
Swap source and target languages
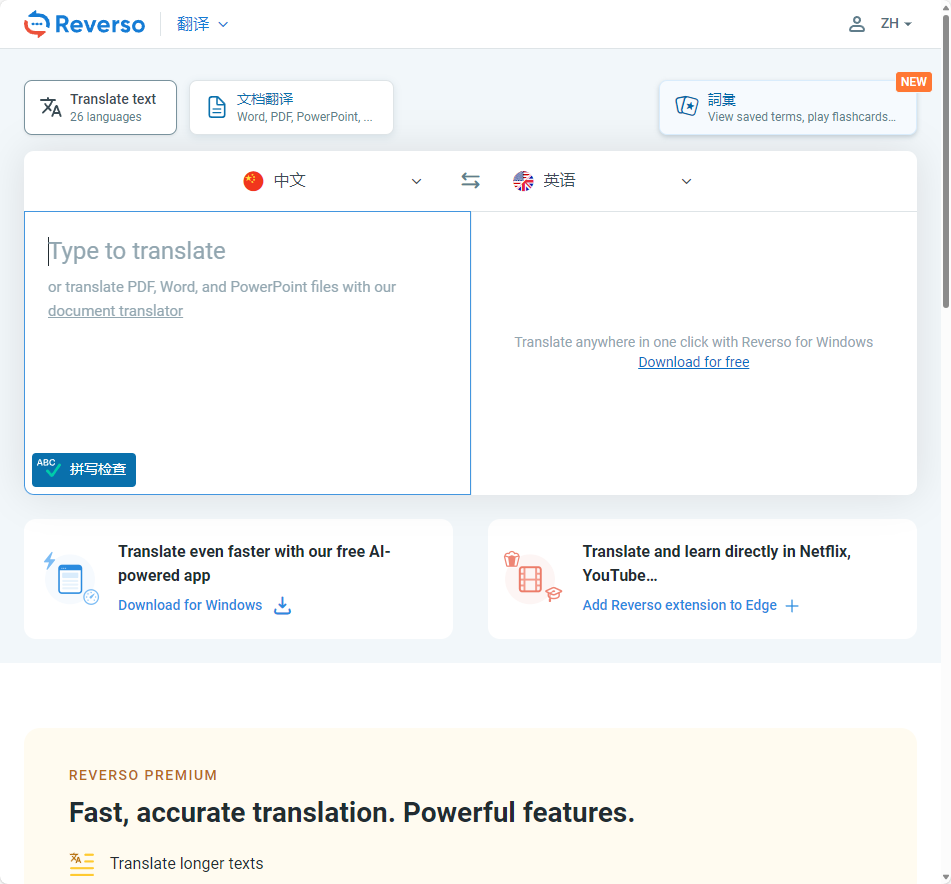tap(470, 181)
